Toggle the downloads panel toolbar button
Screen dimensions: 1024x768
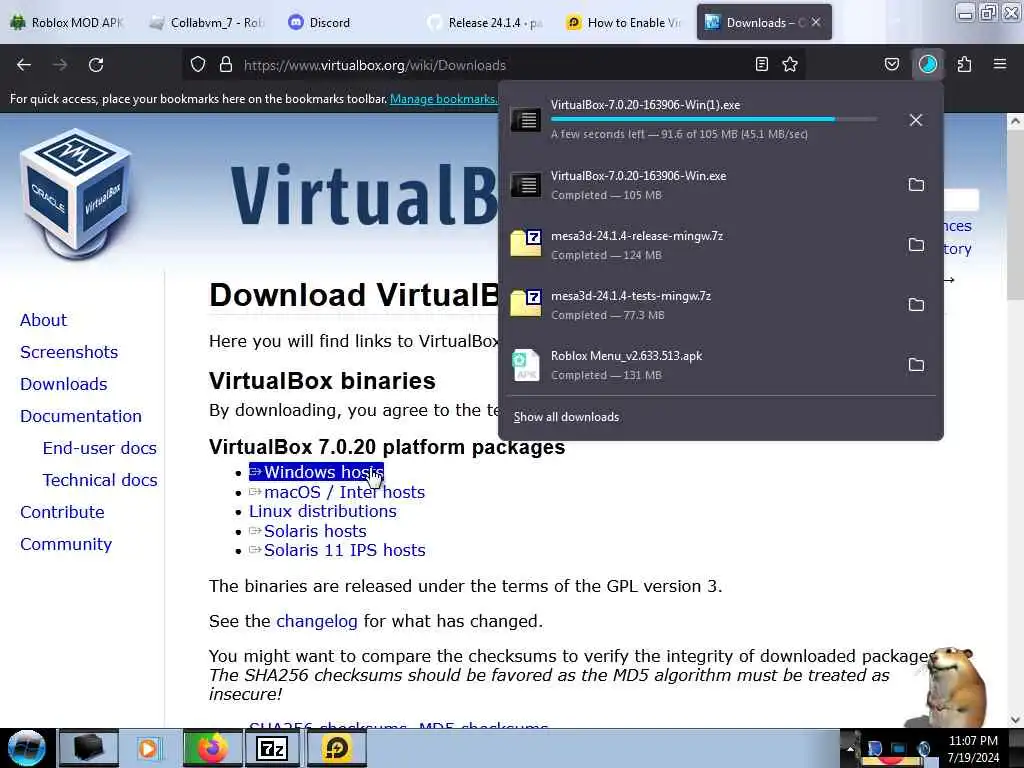(928, 64)
